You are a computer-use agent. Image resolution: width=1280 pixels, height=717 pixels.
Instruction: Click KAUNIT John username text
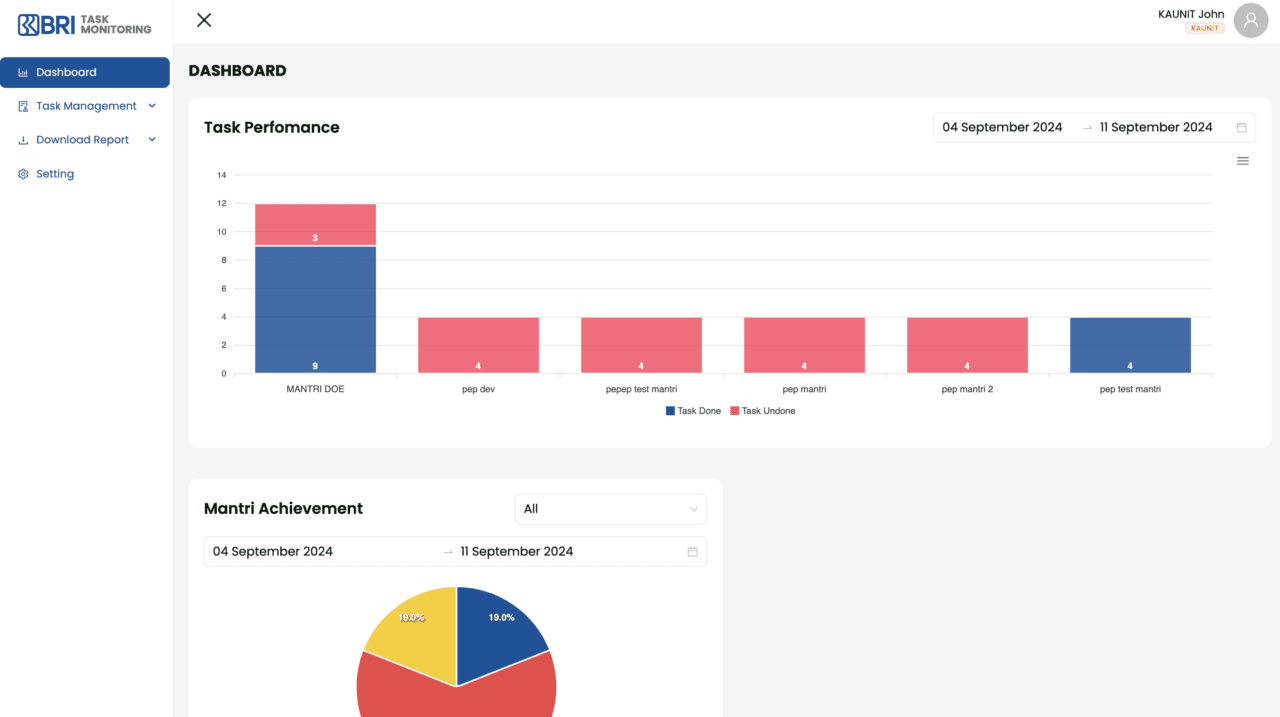pos(1191,13)
